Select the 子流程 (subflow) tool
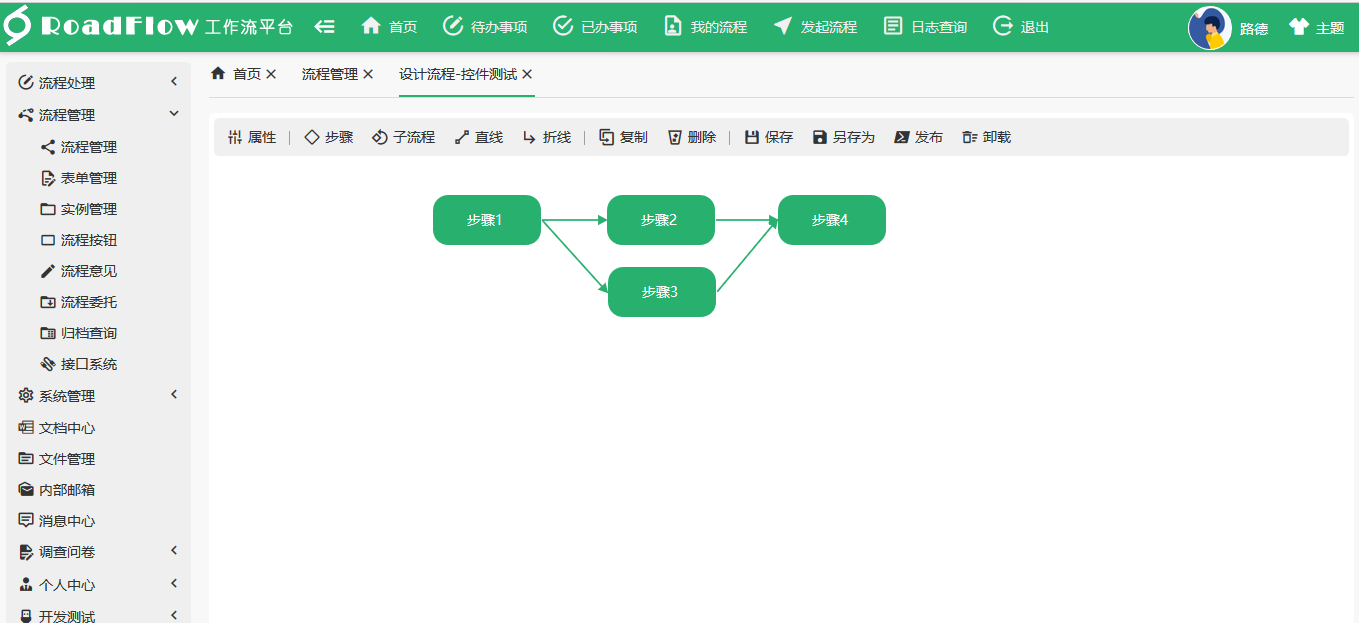The width and height of the screenshot is (1359, 623). pos(405,137)
